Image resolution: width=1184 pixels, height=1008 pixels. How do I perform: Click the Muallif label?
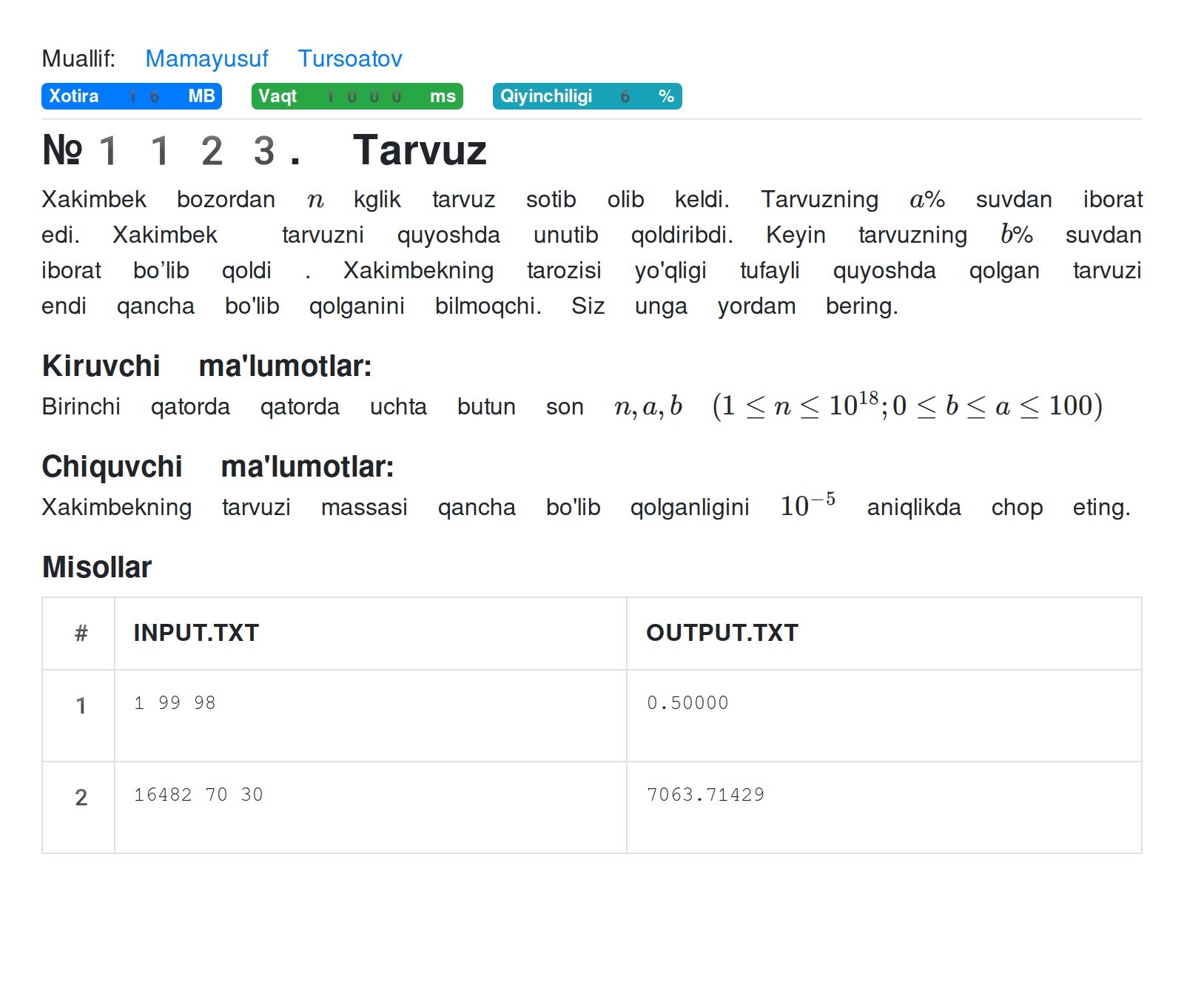78,58
